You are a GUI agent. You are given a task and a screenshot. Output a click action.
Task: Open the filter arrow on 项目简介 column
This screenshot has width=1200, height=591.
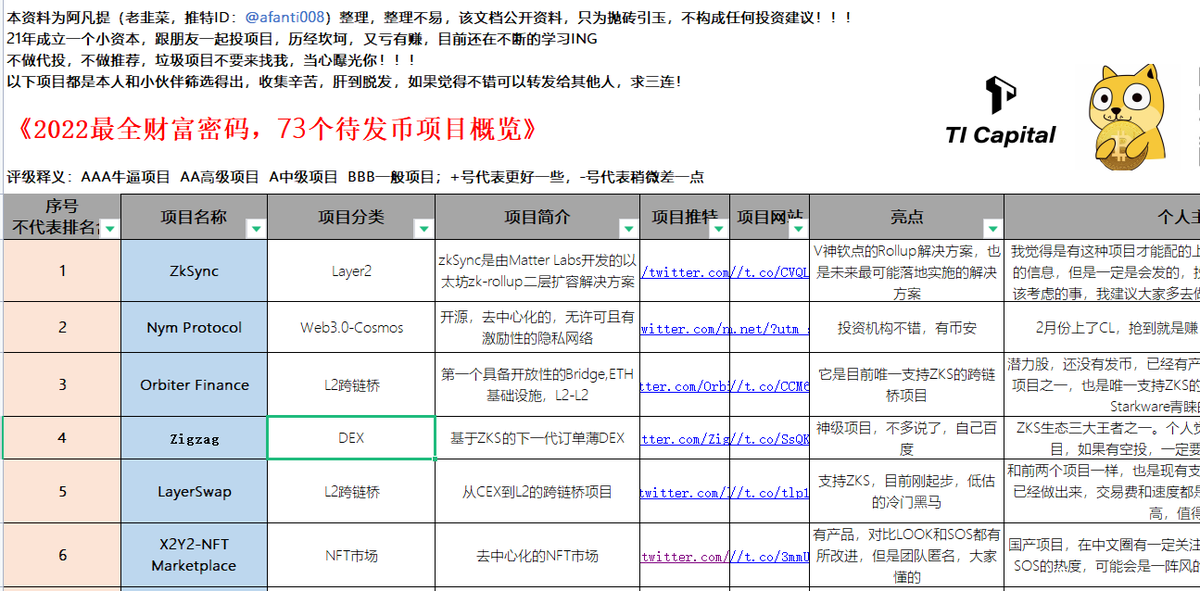(630, 229)
